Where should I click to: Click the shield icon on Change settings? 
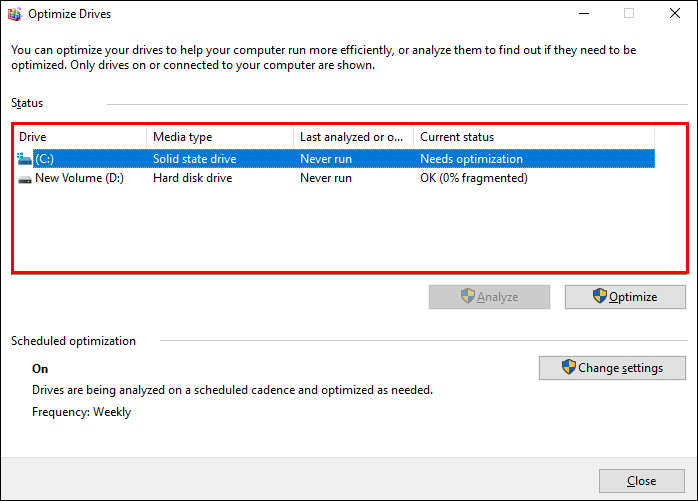tap(569, 367)
